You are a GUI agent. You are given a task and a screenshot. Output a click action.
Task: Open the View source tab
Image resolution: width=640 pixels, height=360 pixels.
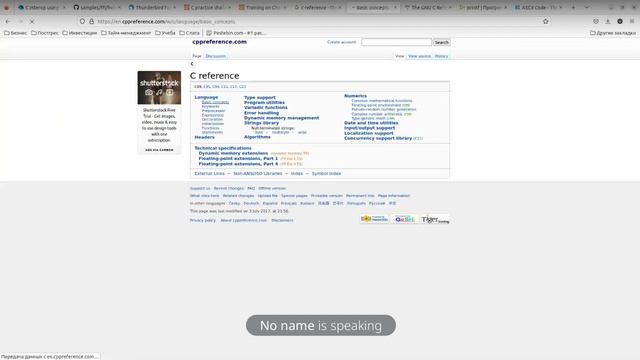pyautogui.click(x=419, y=56)
